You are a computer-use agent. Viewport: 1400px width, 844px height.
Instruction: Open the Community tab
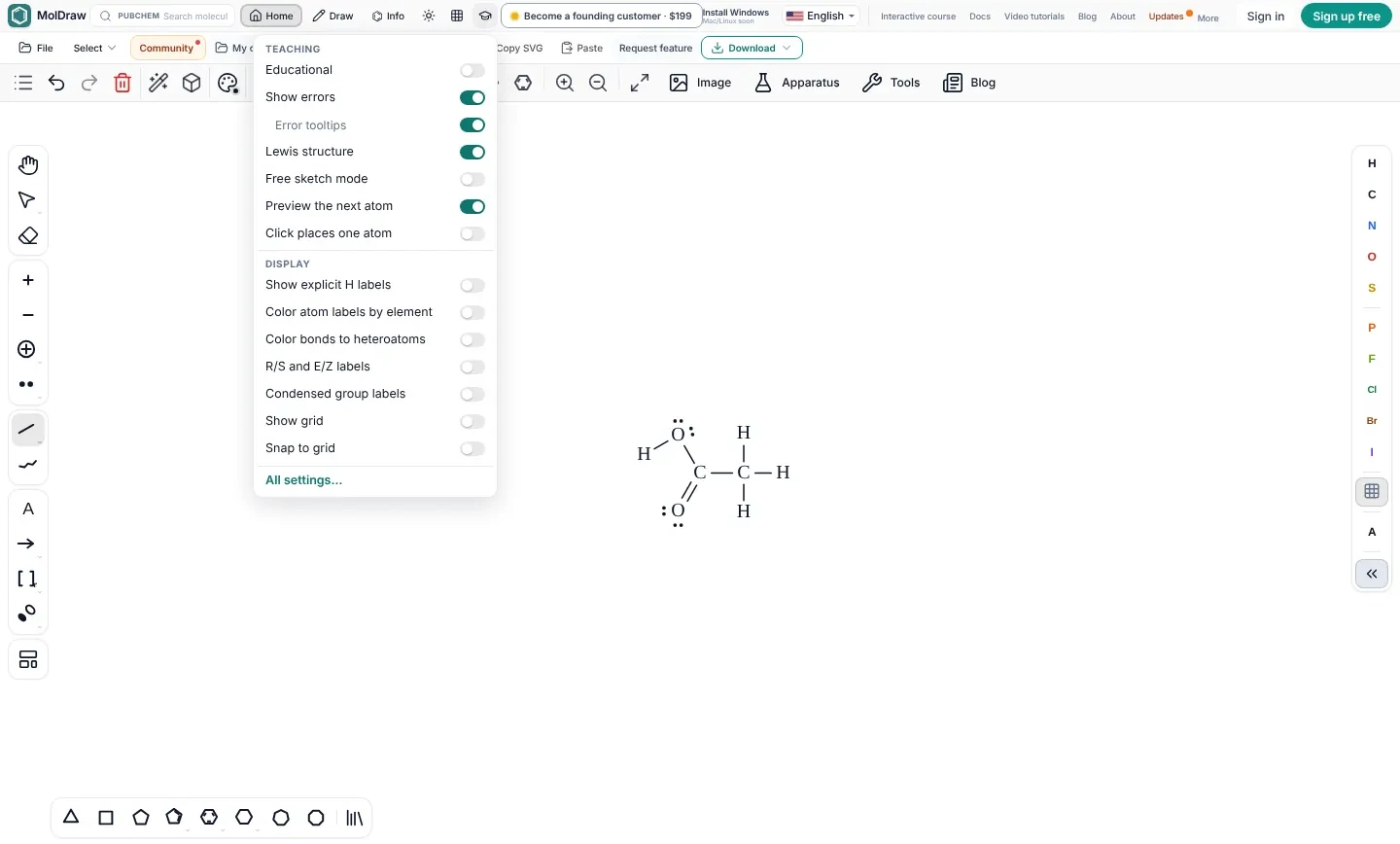(x=167, y=48)
